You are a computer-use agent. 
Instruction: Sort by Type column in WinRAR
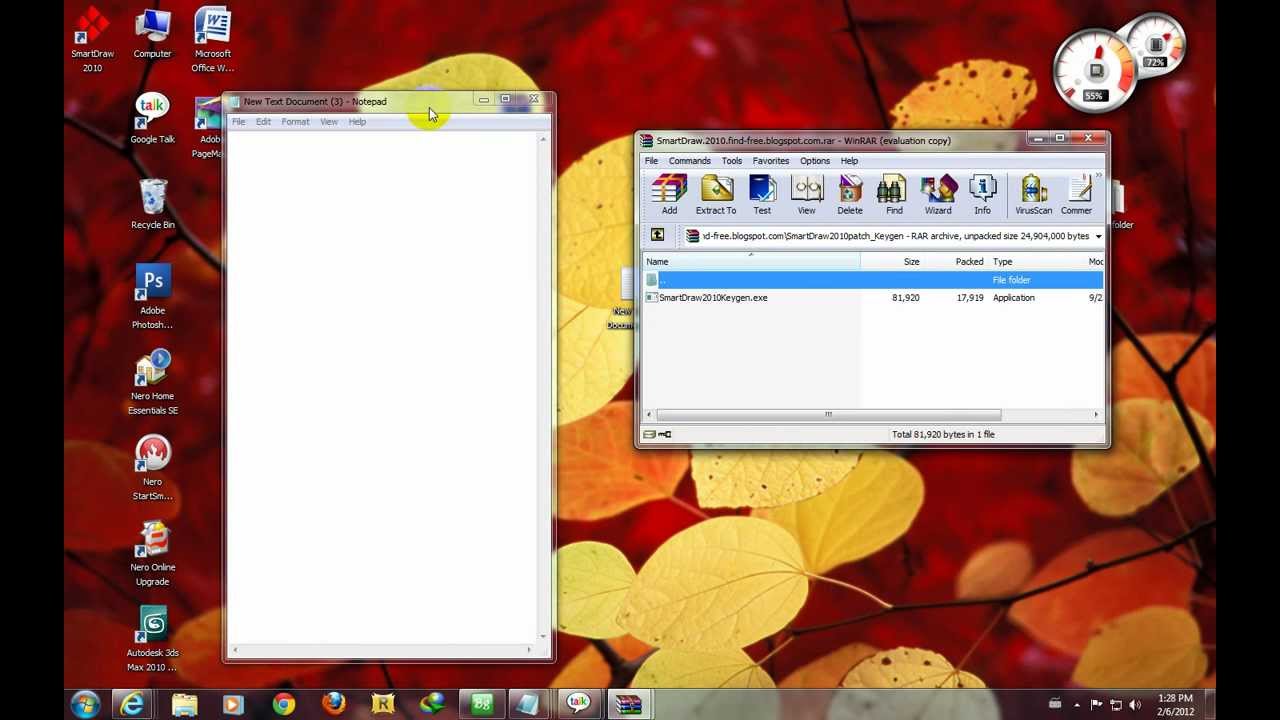1037,261
